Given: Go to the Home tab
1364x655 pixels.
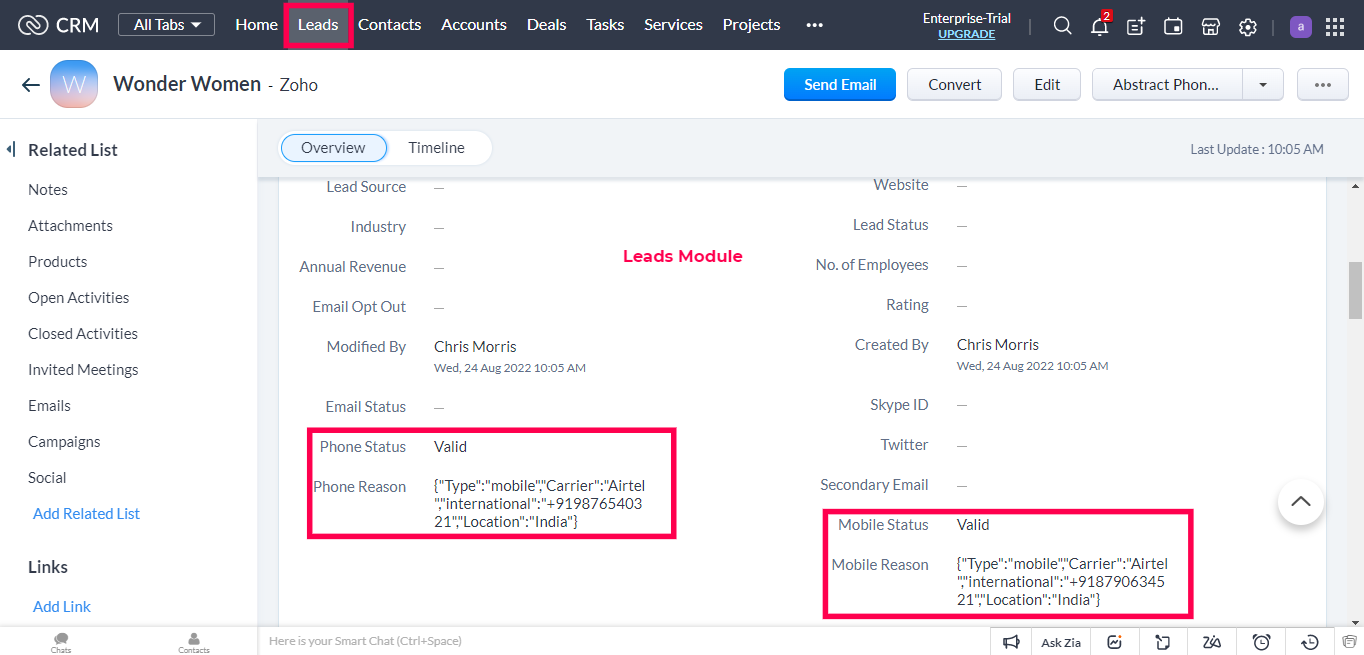Looking at the screenshot, I should (256, 25).
